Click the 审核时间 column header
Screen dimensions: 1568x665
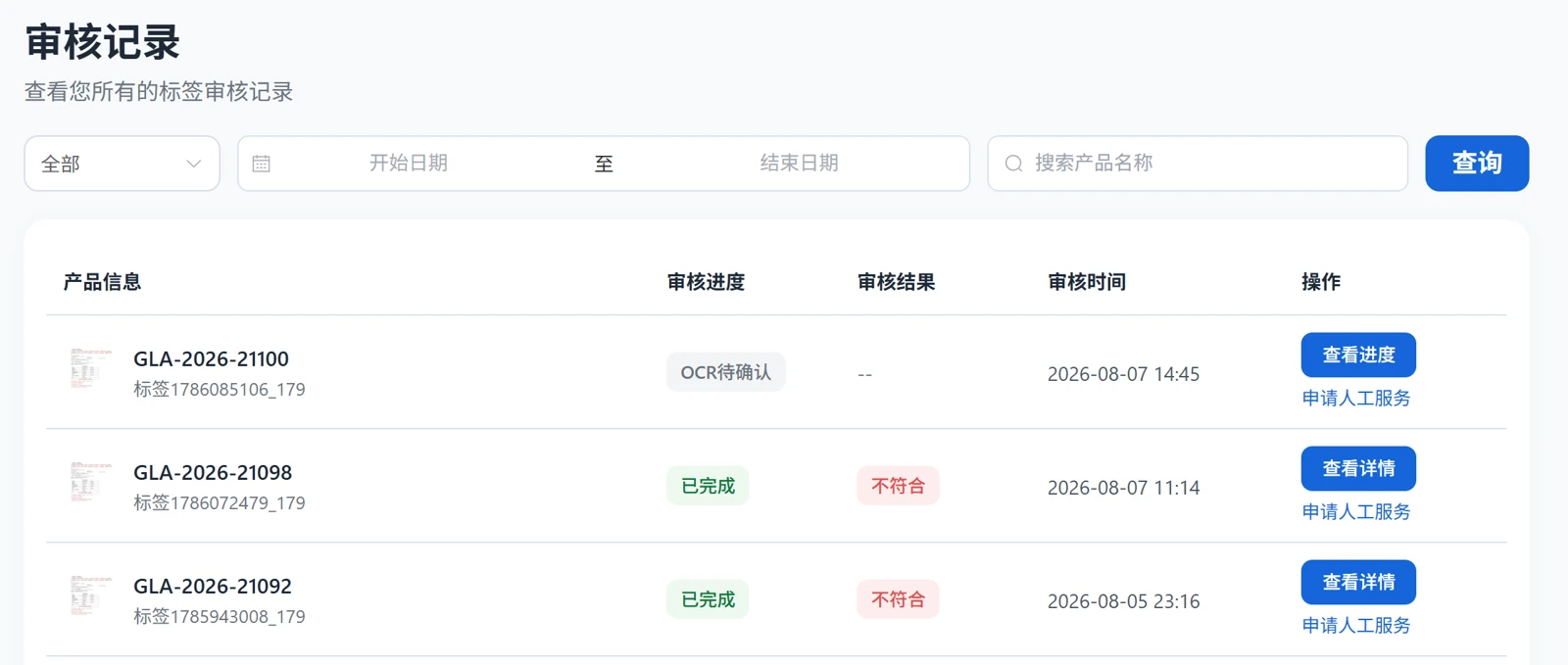[x=1087, y=282]
